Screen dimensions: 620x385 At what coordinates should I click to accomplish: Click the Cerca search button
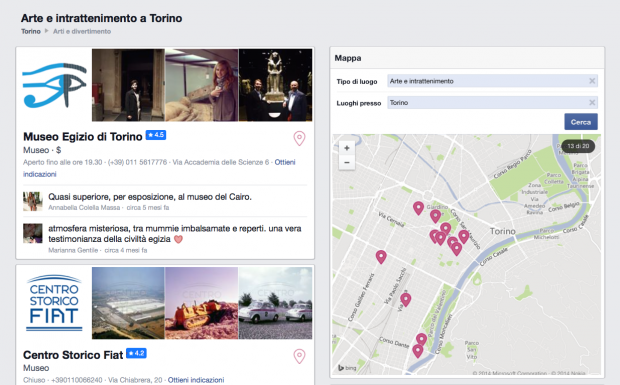click(580, 122)
